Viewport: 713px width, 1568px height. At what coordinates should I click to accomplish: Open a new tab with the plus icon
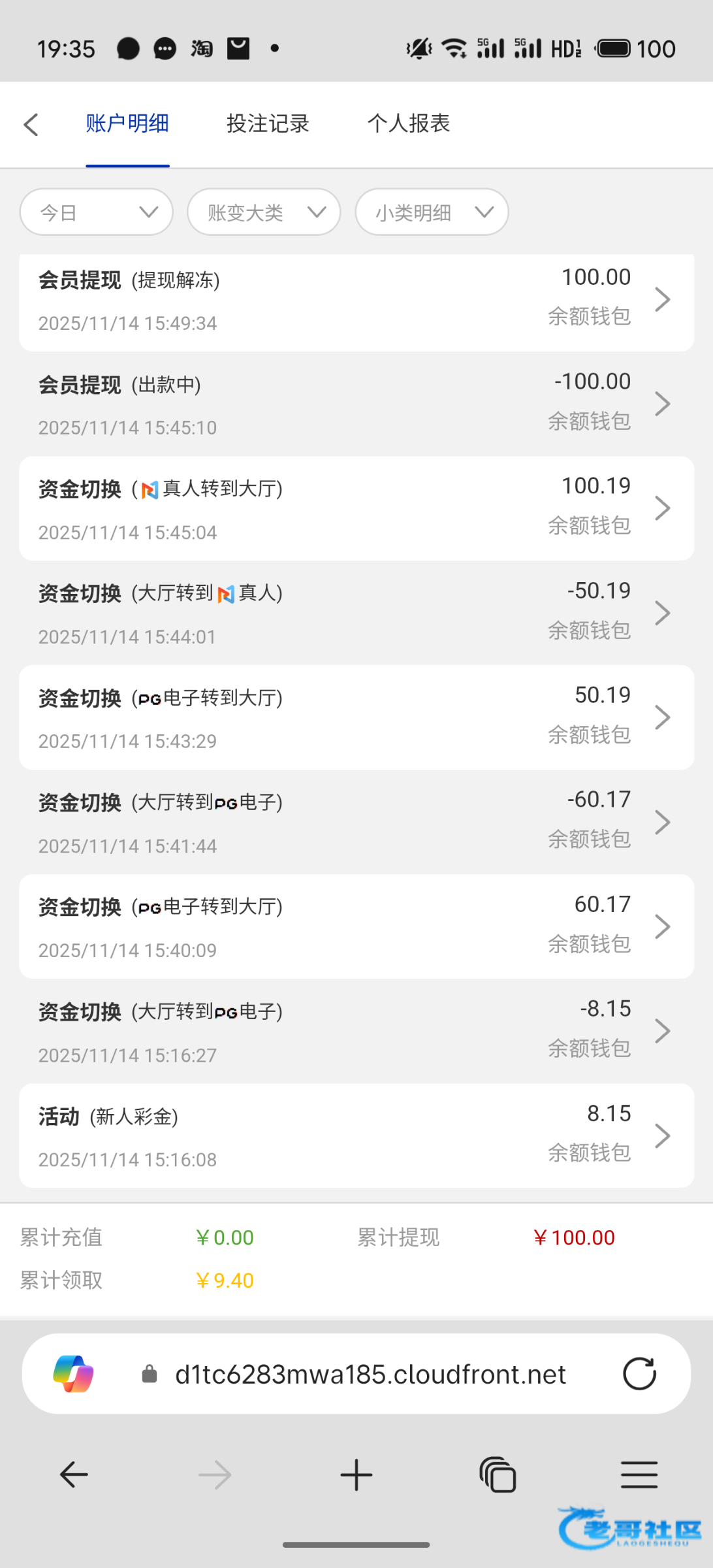pos(356,1475)
